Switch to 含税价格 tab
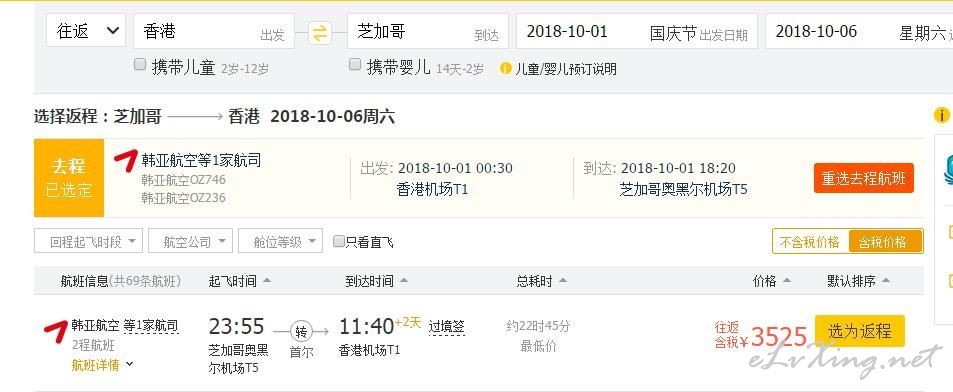The height and width of the screenshot is (392, 953). tap(885, 242)
